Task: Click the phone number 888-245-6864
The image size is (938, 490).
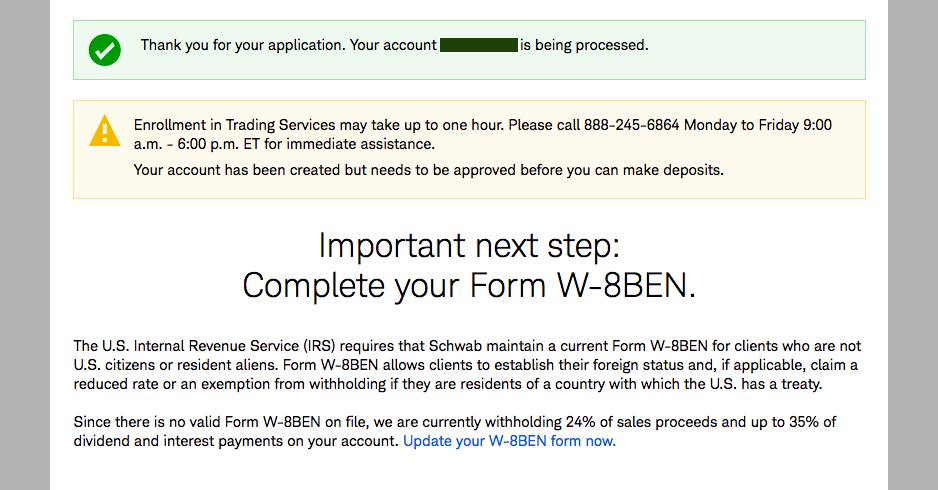Action: click(x=631, y=125)
